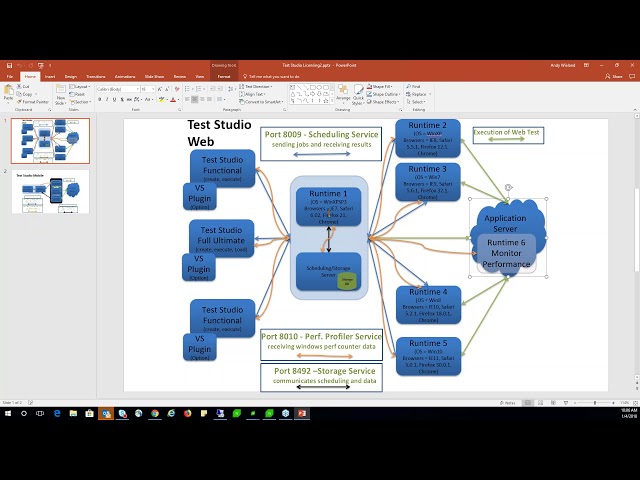Expand Shape Fill options

(381, 87)
